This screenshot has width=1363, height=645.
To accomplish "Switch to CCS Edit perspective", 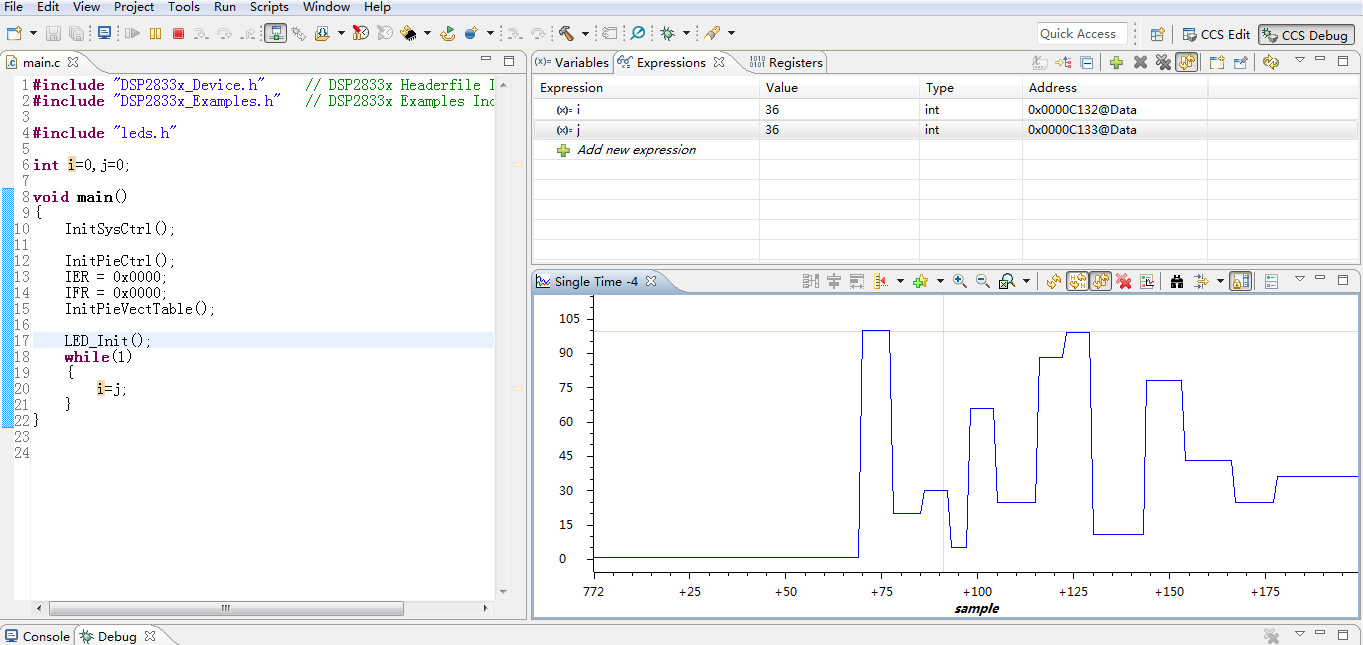I will click(x=1215, y=34).
